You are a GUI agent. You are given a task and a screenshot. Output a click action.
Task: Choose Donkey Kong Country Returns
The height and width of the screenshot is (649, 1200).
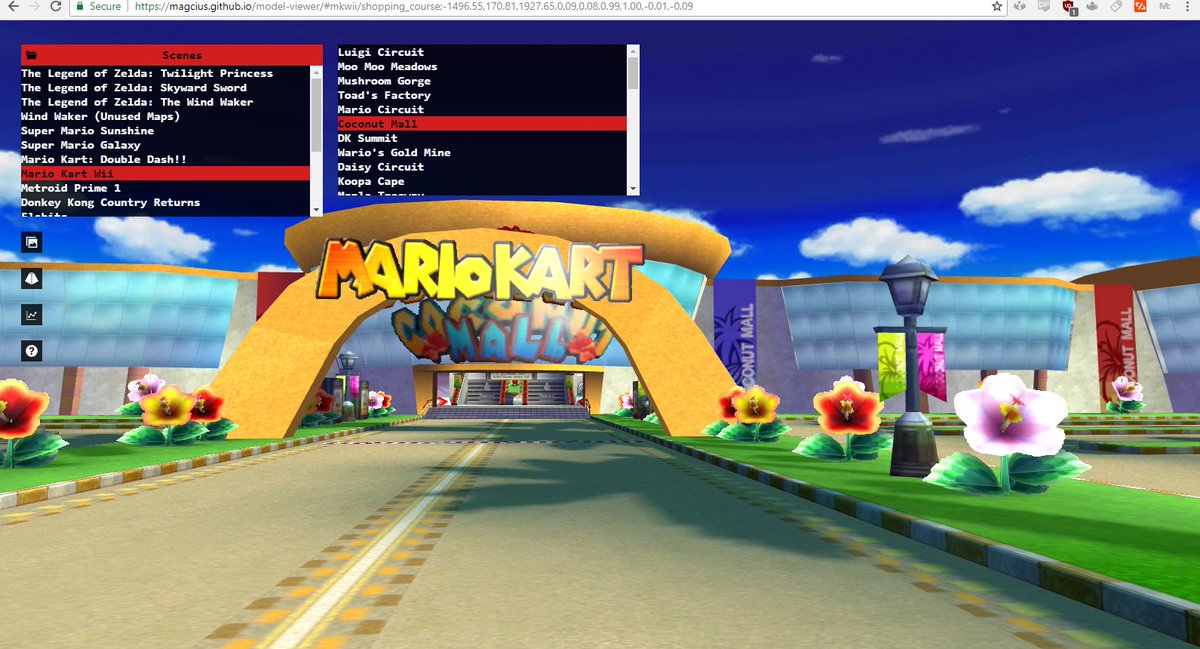[x=166, y=202]
